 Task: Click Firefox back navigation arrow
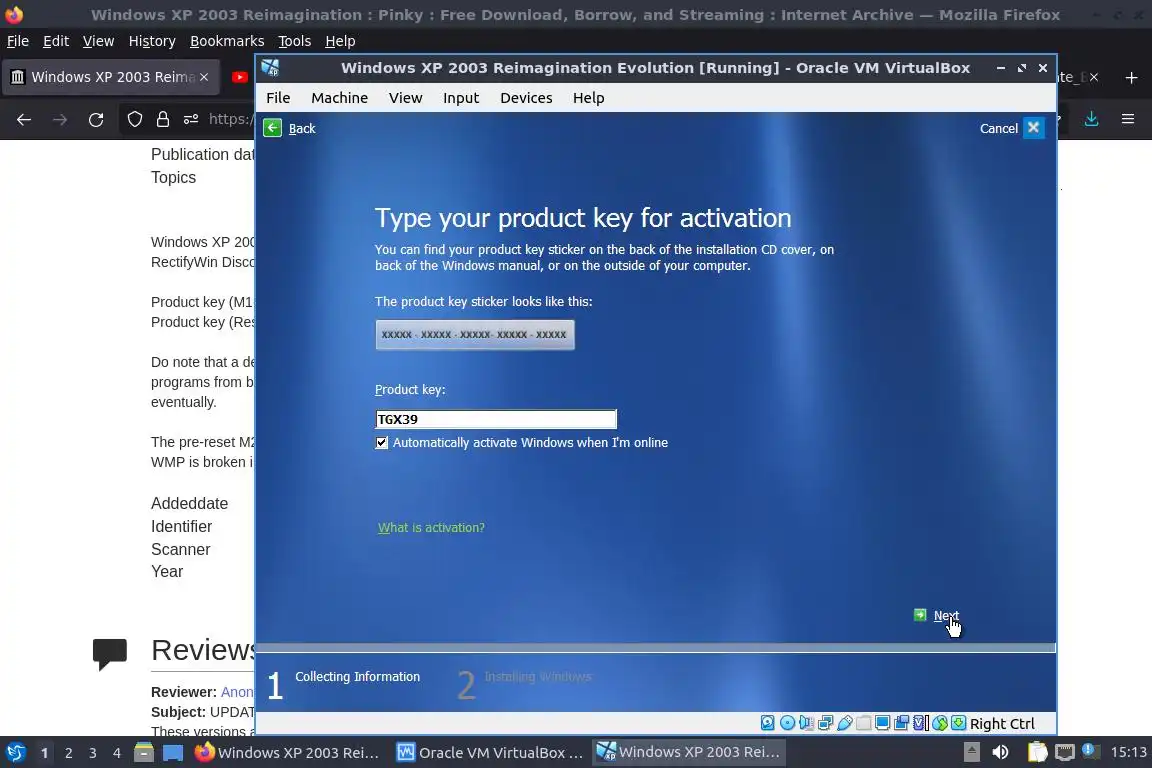pos(24,119)
